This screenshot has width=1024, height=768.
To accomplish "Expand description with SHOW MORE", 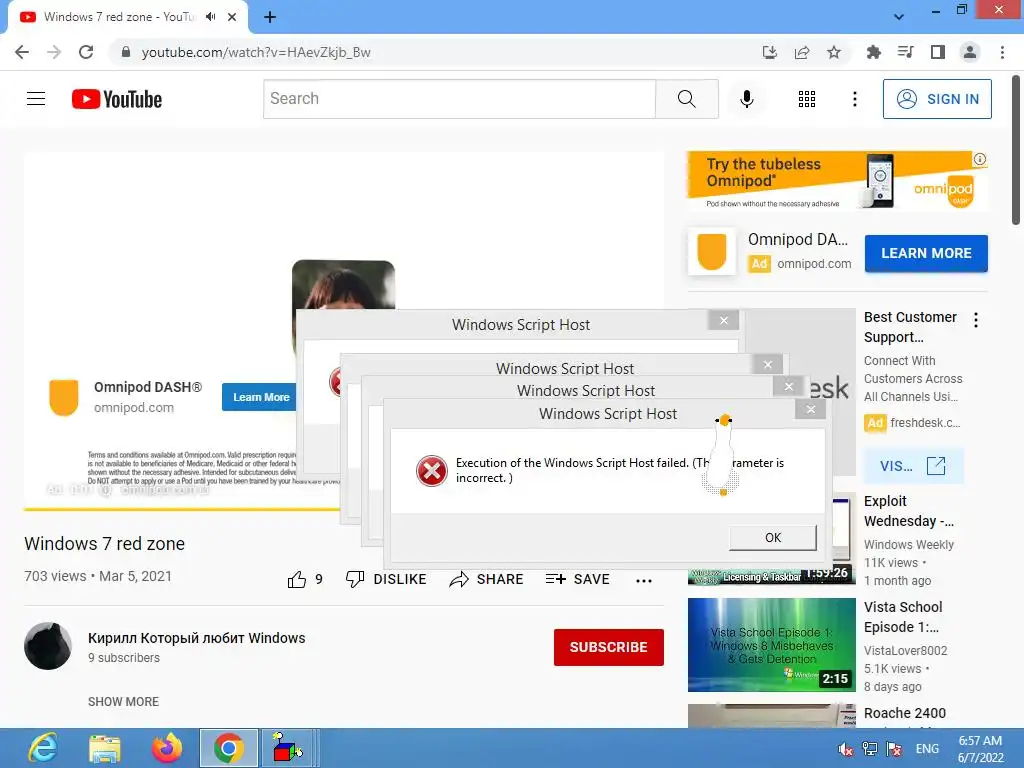I will [x=123, y=701].
